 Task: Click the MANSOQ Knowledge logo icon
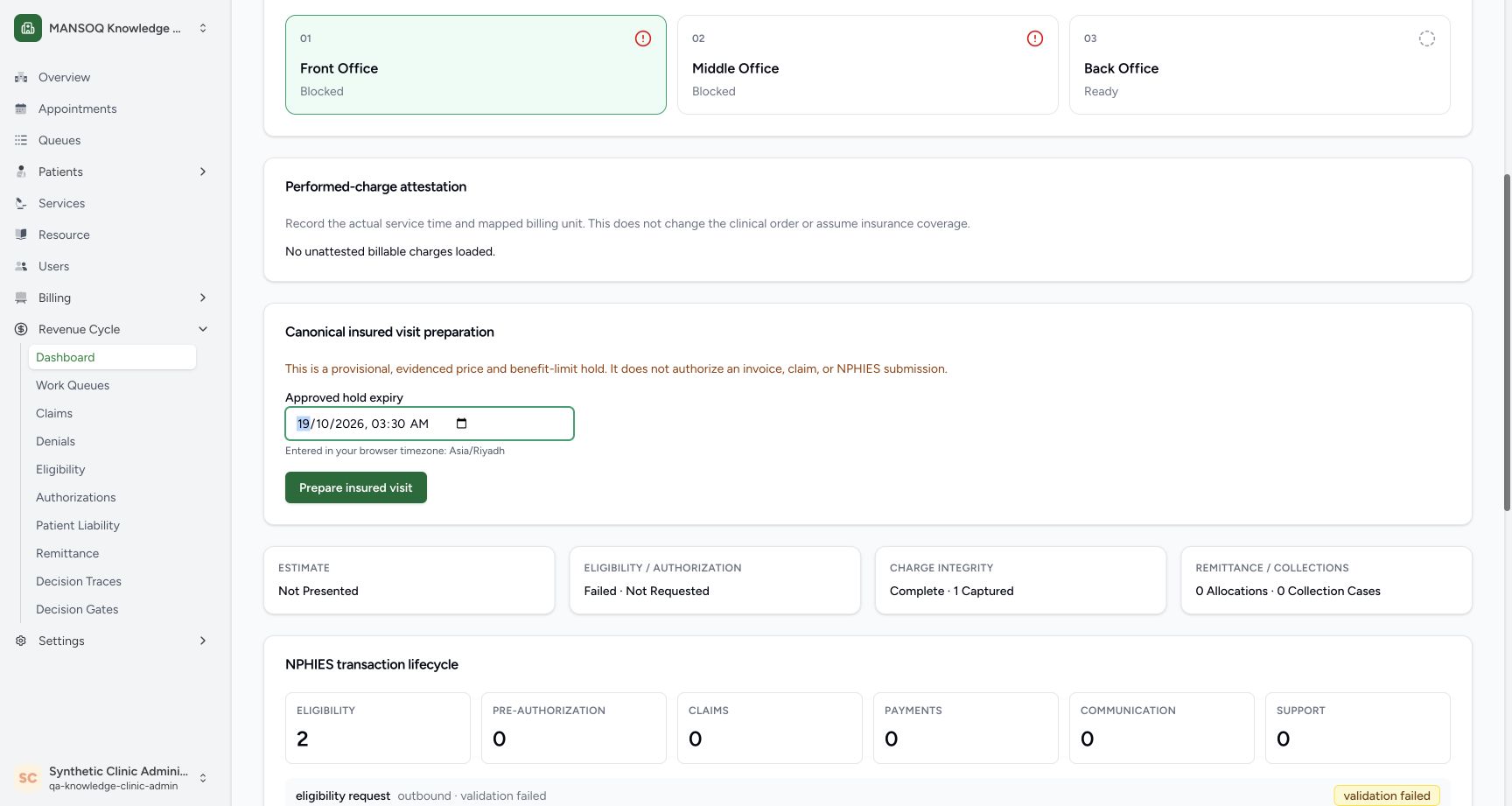28,28
